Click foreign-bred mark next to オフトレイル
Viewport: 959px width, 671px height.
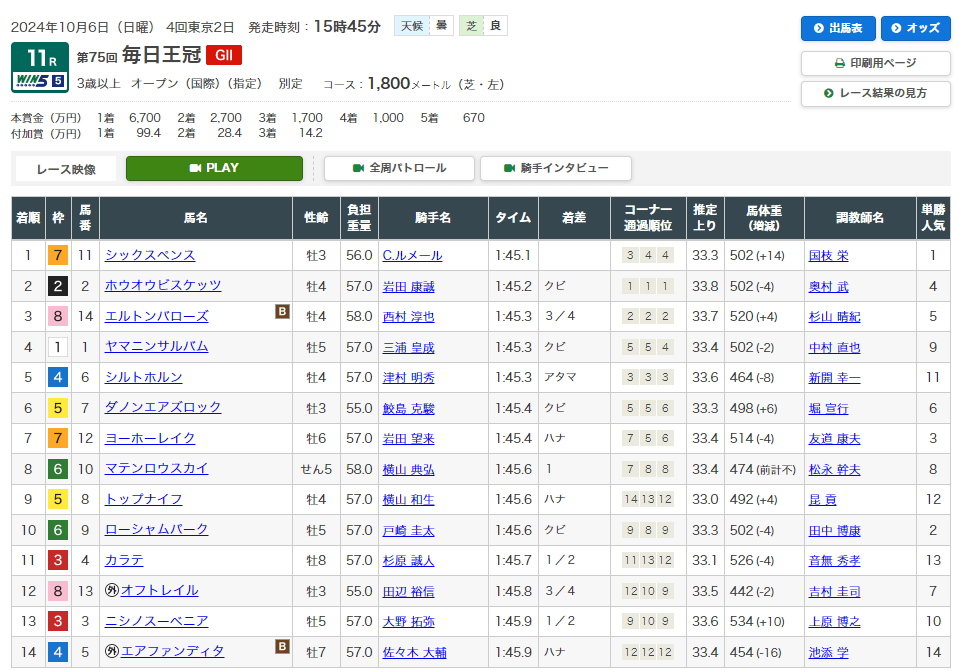tap(113, 591)
